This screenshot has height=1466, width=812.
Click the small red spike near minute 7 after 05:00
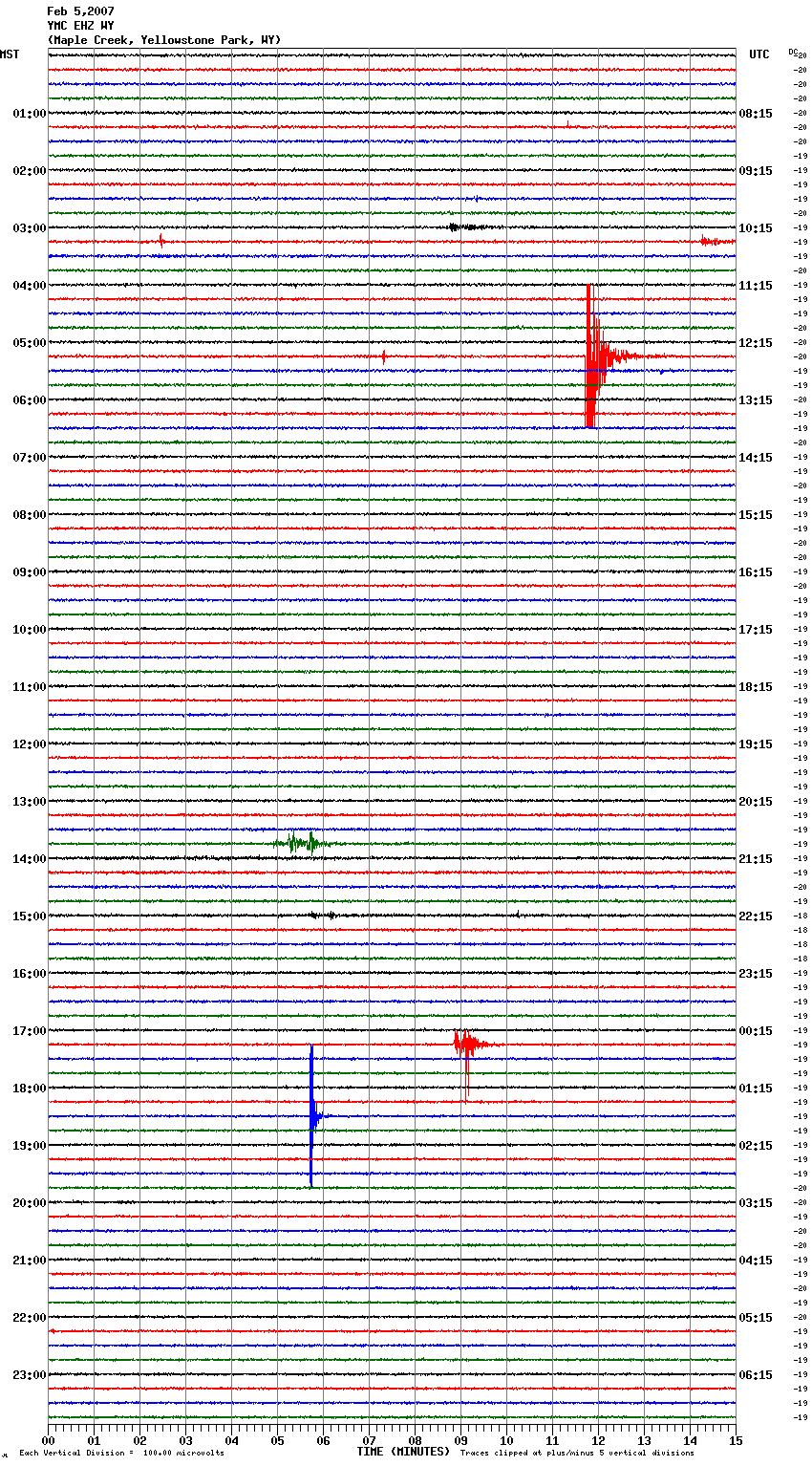click(384, 356)
